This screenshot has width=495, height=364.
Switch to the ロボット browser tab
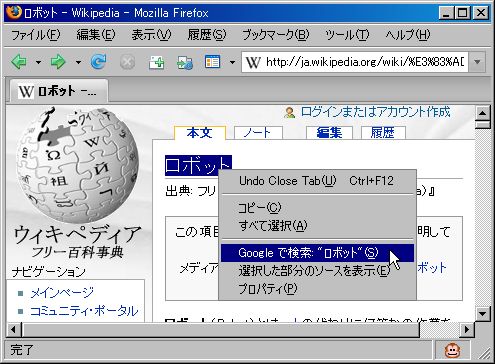pos(58,91)
